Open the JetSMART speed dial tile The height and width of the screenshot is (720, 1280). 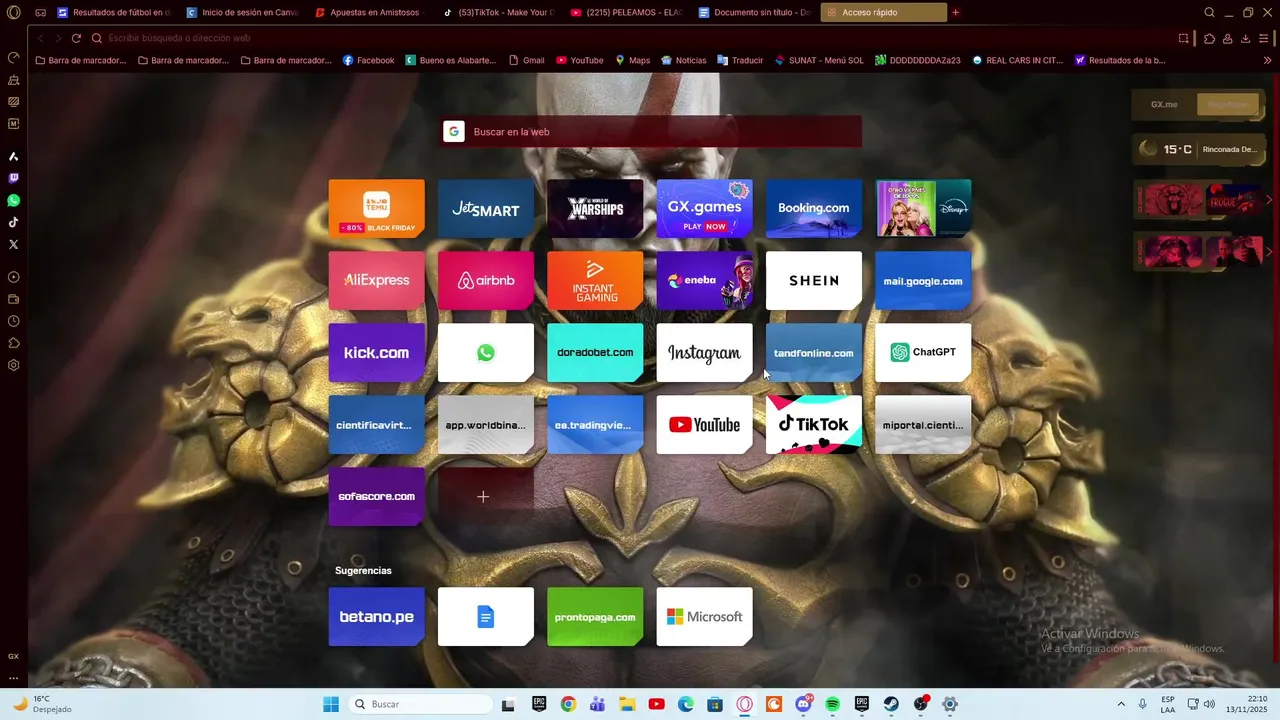485,209
